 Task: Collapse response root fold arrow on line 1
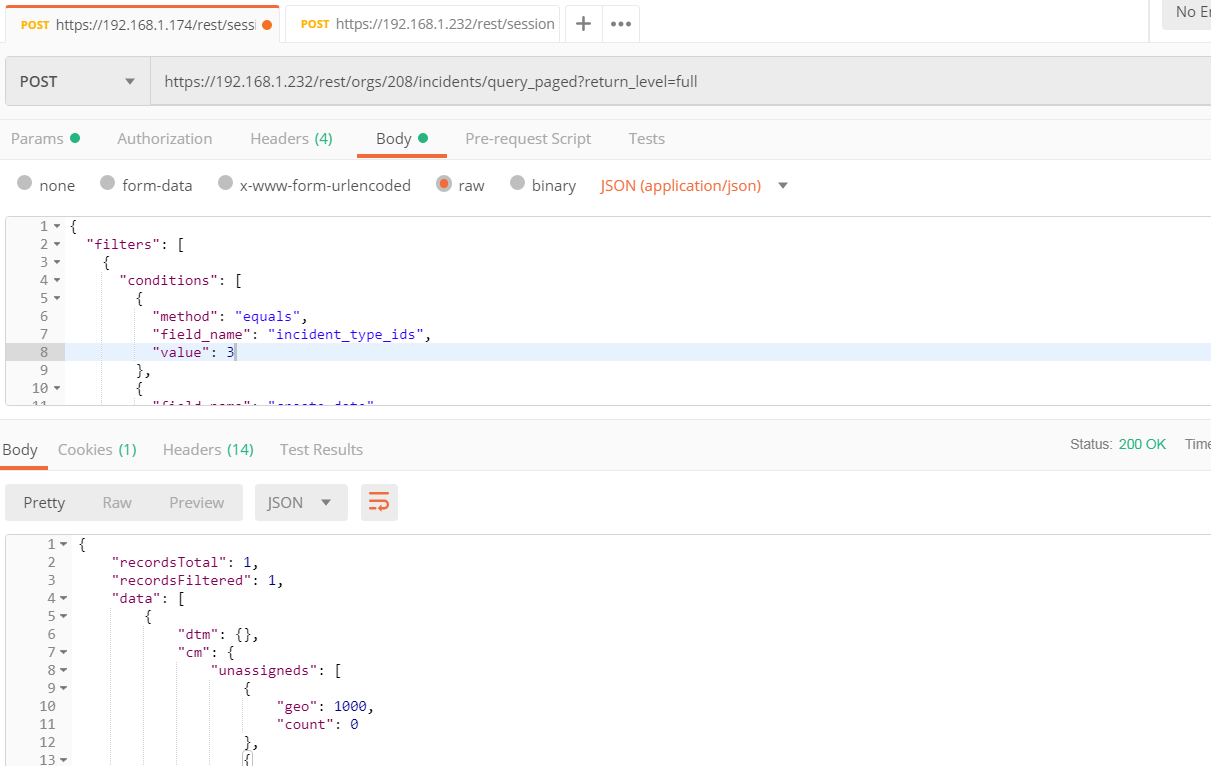(64, 544)
